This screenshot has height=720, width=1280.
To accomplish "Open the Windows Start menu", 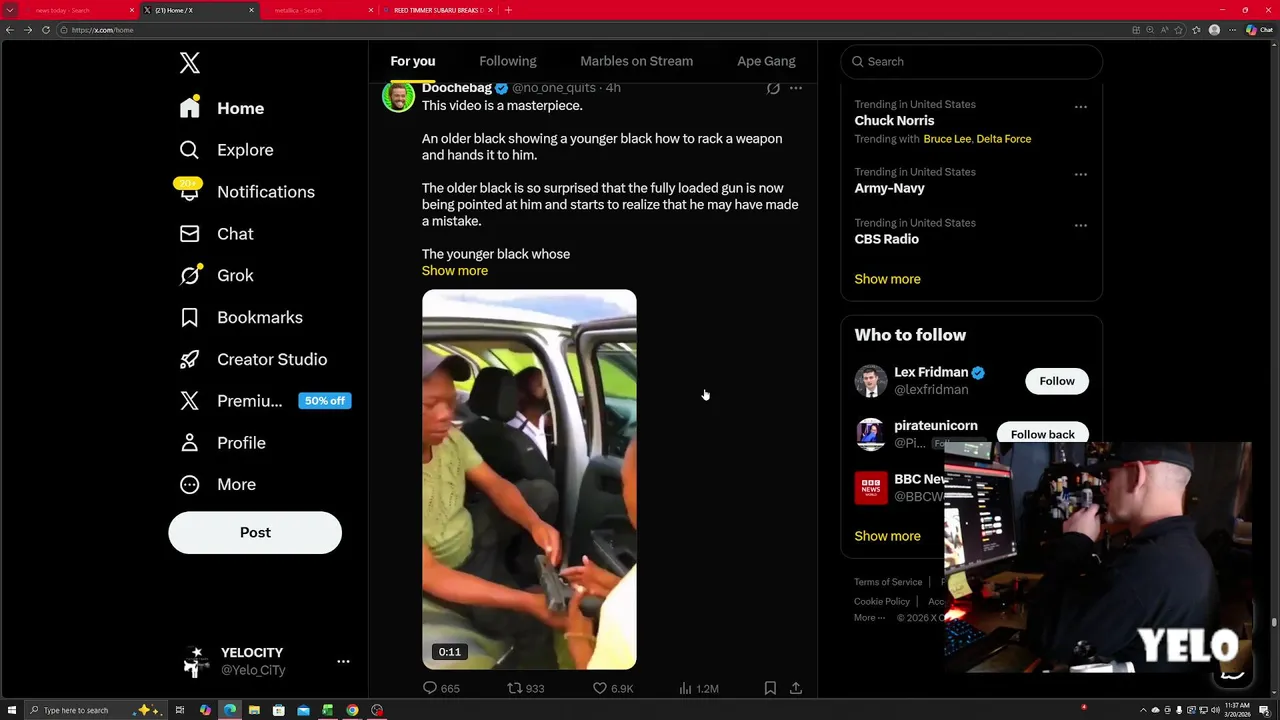I will (11, 710).
